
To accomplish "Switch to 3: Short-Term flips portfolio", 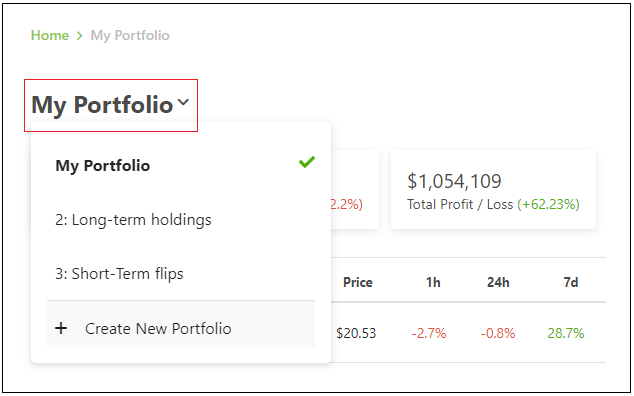I will click(181, 273).
